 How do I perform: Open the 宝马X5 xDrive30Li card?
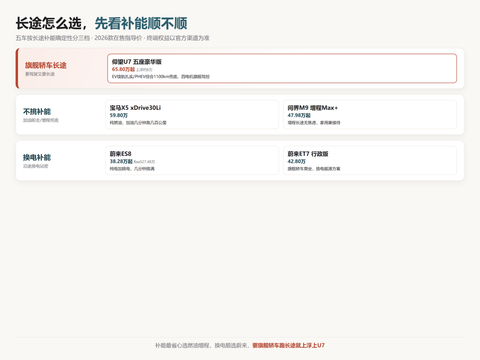click(x=192, y=114)
